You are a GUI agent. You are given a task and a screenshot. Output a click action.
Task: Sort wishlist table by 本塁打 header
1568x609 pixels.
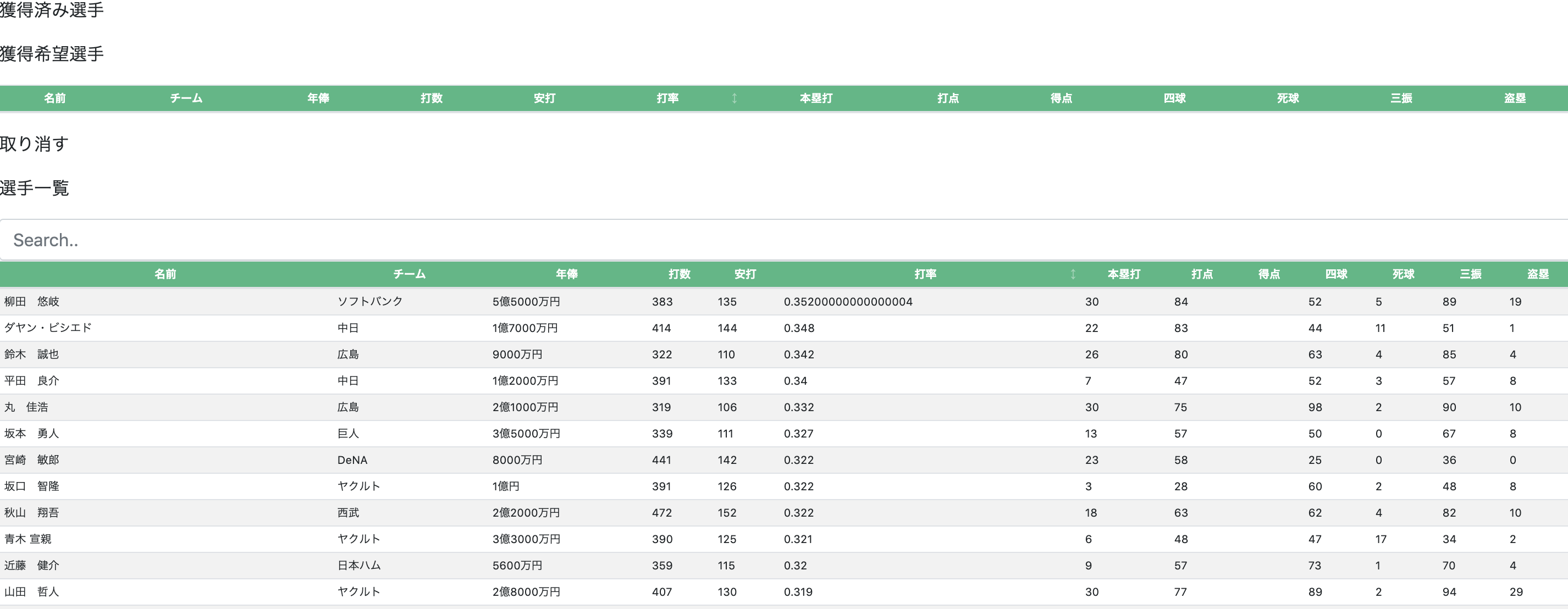(816, 98)
